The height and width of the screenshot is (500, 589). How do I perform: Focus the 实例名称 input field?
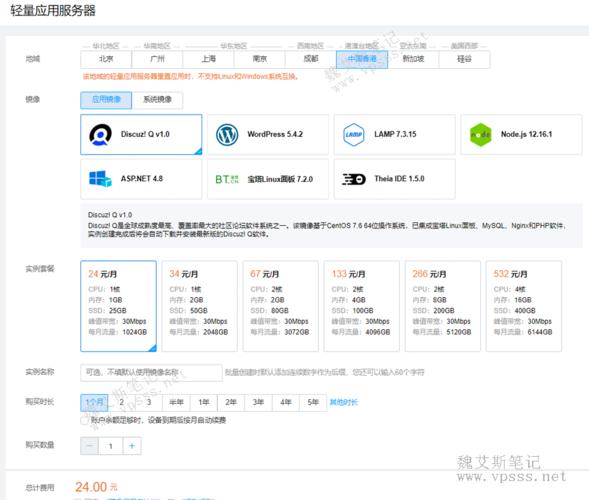[x=151, y=373]
